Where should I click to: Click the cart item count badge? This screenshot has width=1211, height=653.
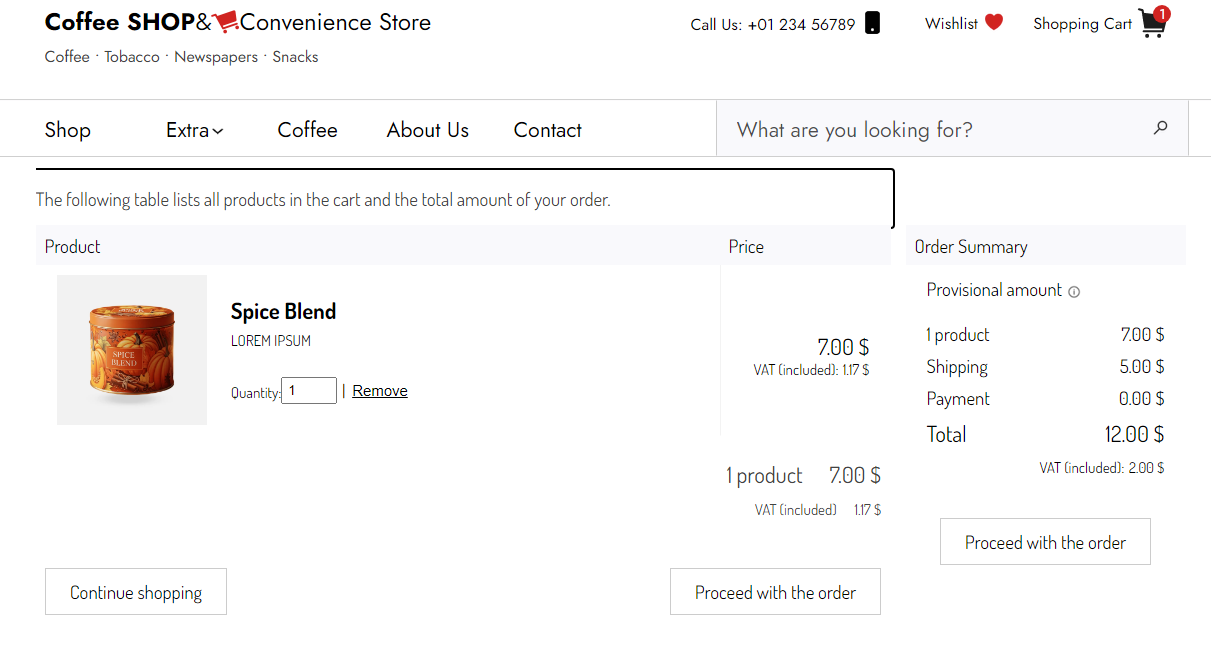coord(1161,14)
